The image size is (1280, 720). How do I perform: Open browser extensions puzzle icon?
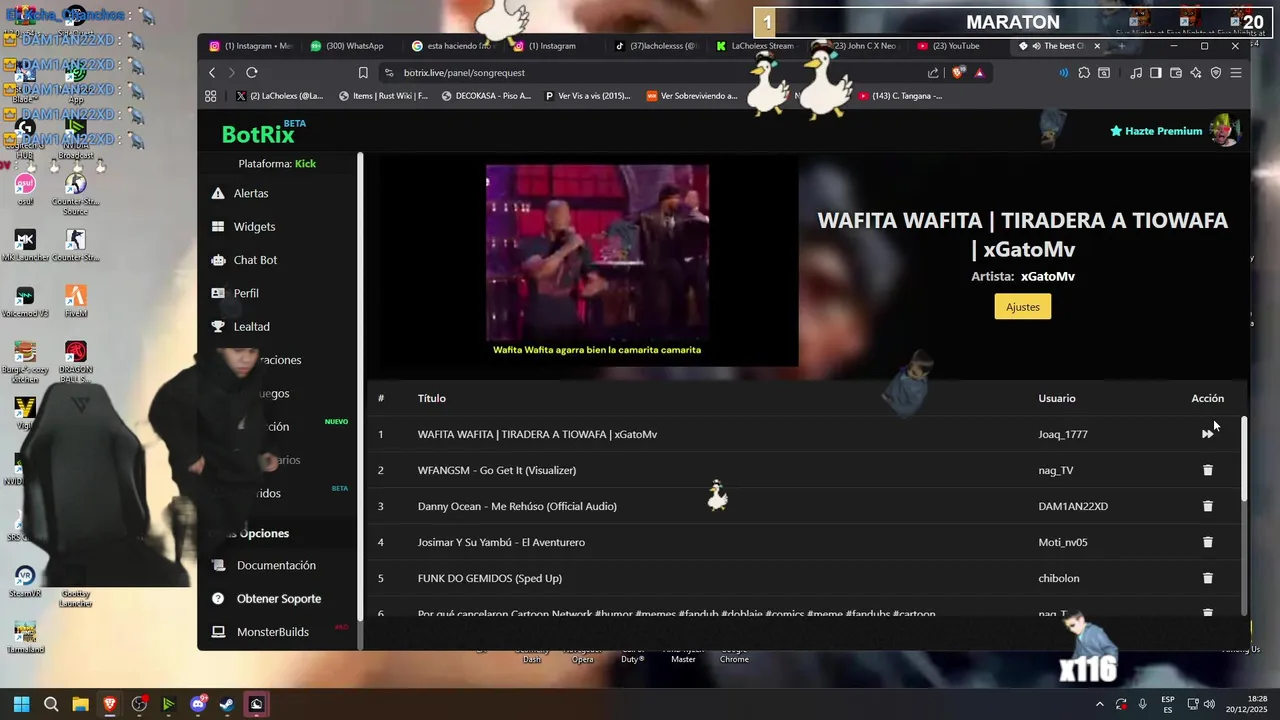[1084, 72]
